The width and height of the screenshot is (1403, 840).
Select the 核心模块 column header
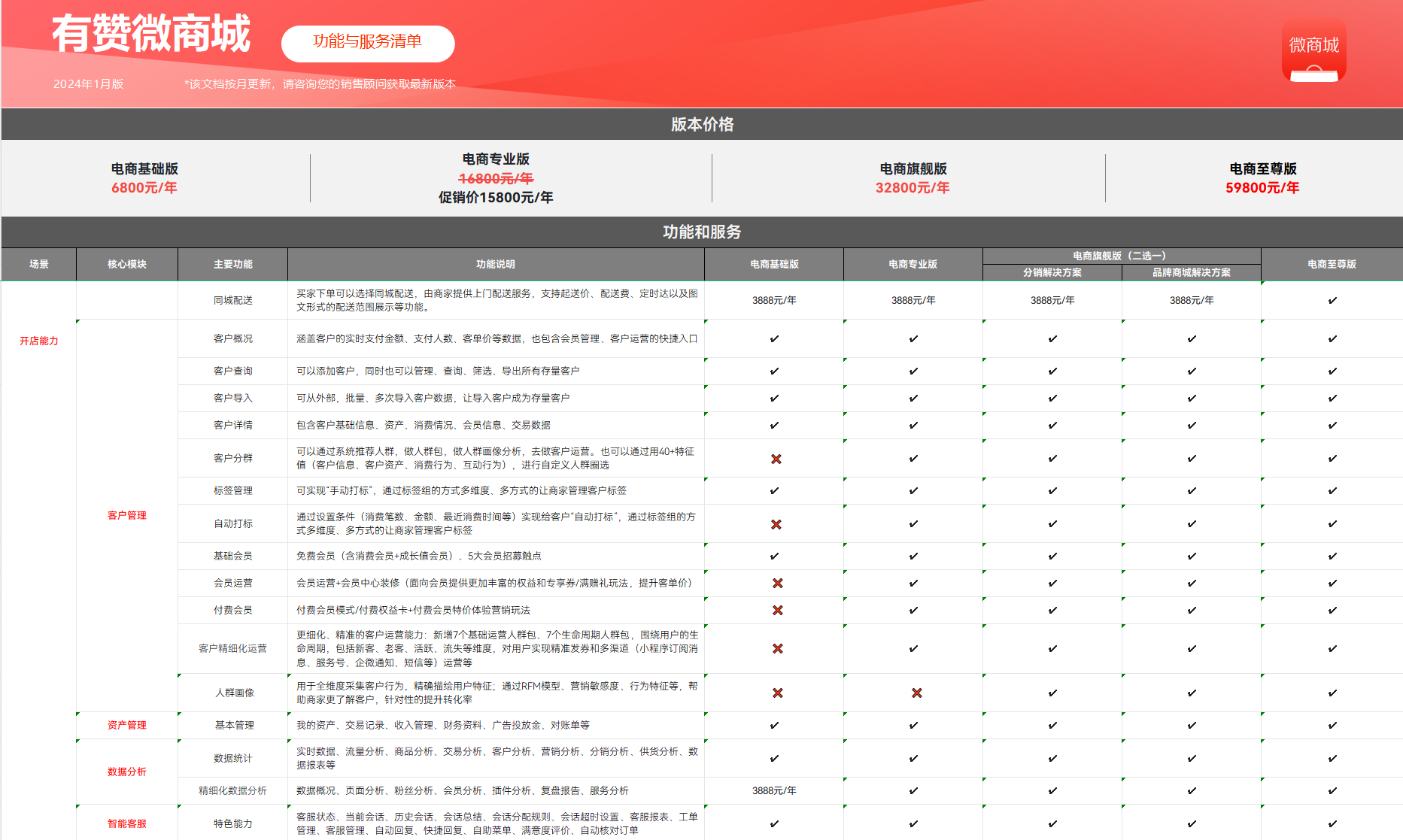(x=127, y=265)
